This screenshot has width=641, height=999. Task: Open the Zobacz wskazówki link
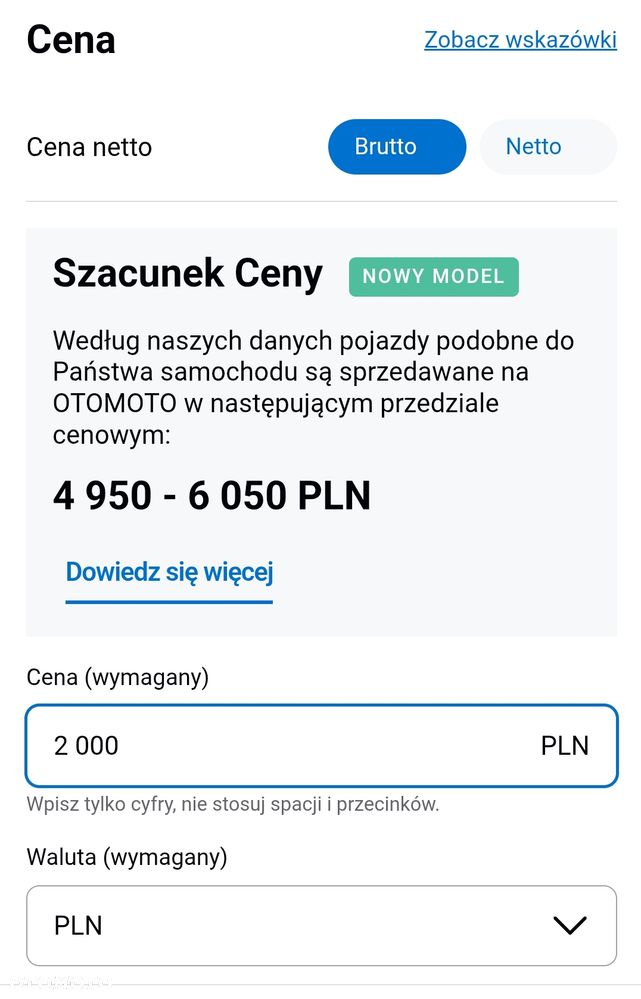point(520,40)
